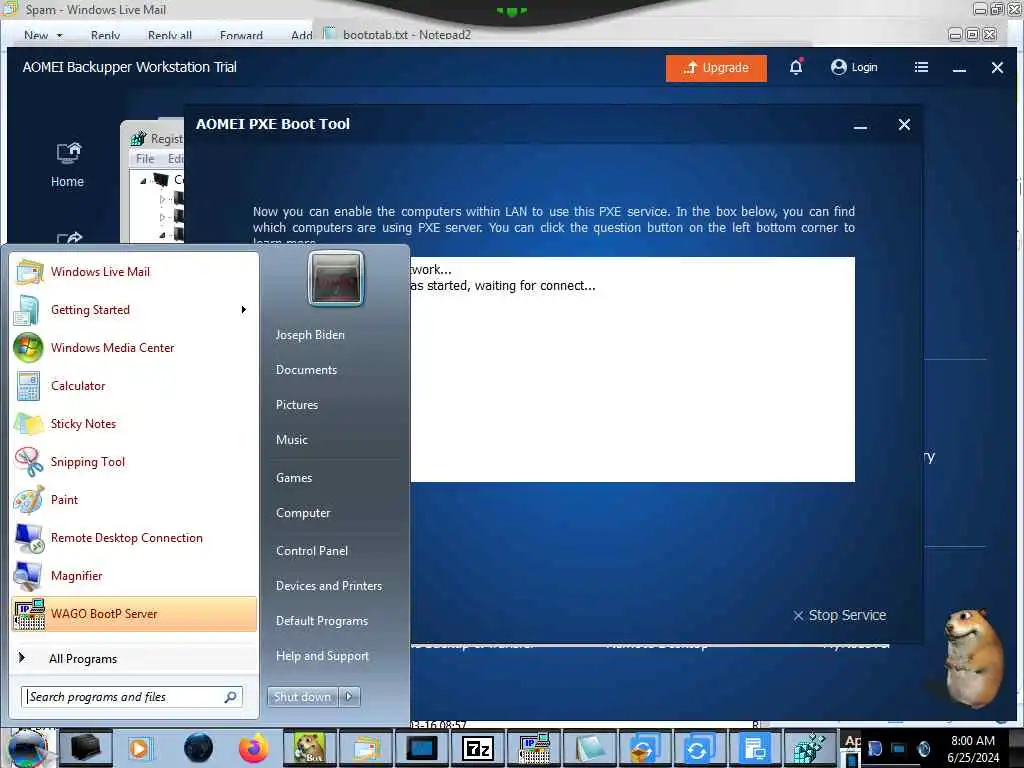The width and height of the screenshot is (1024, 768).
Task: Open the Registry Editor cubes taskbar icon
Action: pyautogui.click(x=808, y=748)
